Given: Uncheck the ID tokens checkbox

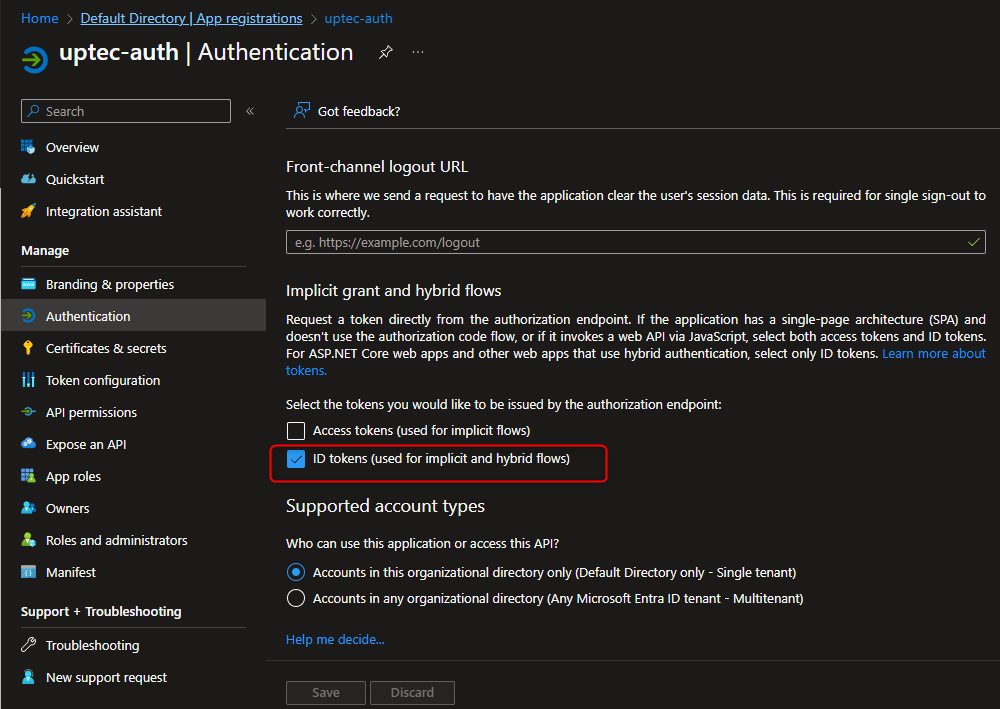Looking at the screenshot, I should pyautogui.click(x=296, y=459).
